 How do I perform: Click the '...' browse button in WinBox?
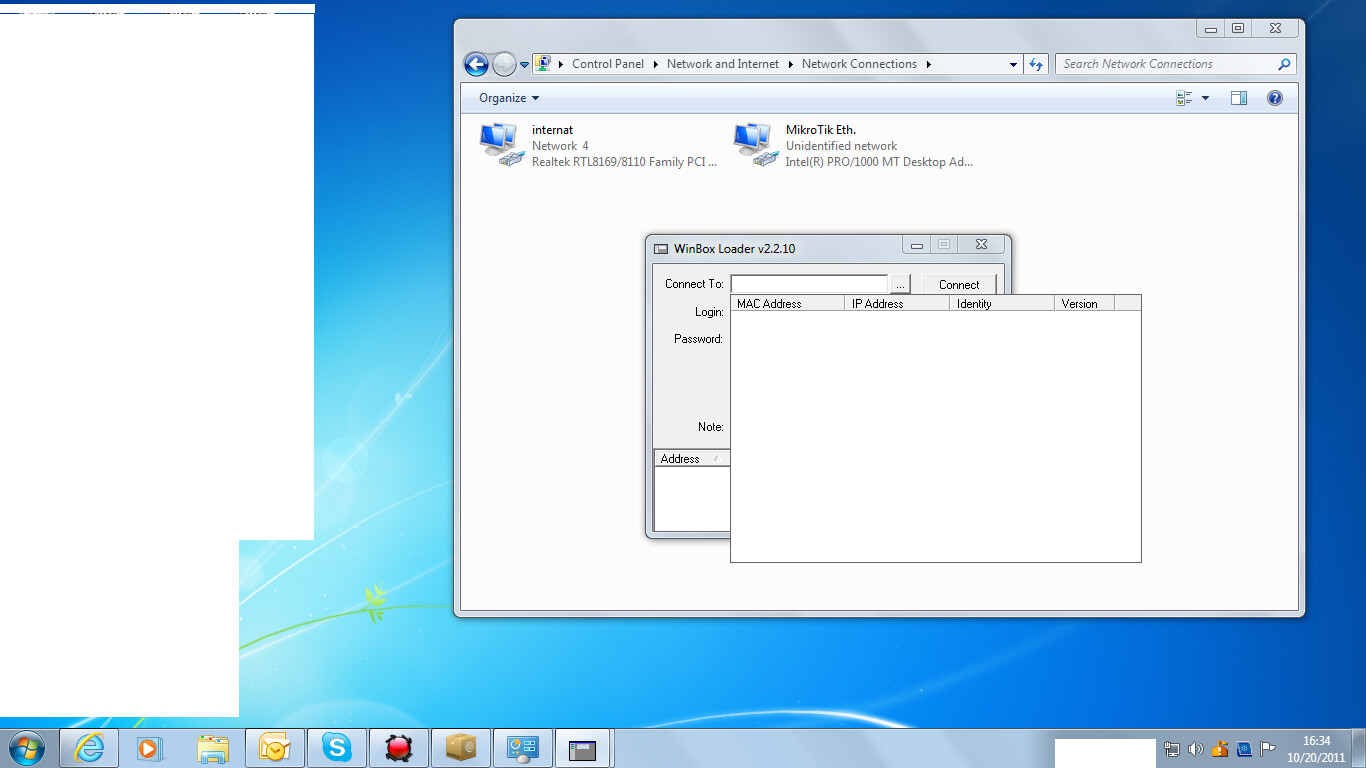coord(901,284)
